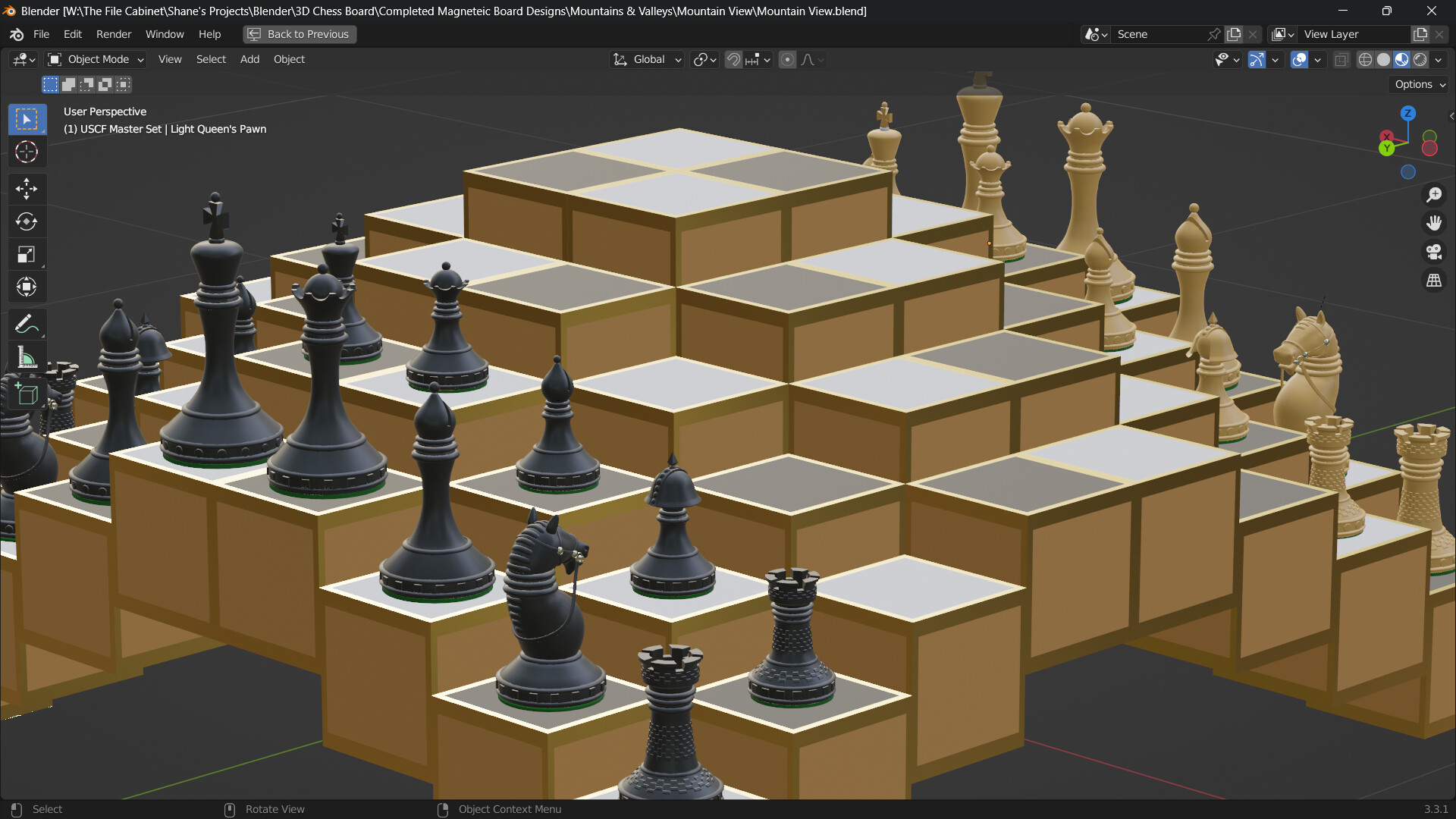Image resolution: width=1456 pixels, height=819 pixels.
Task: Open the viewport Select menu
Action: (211, 59)
